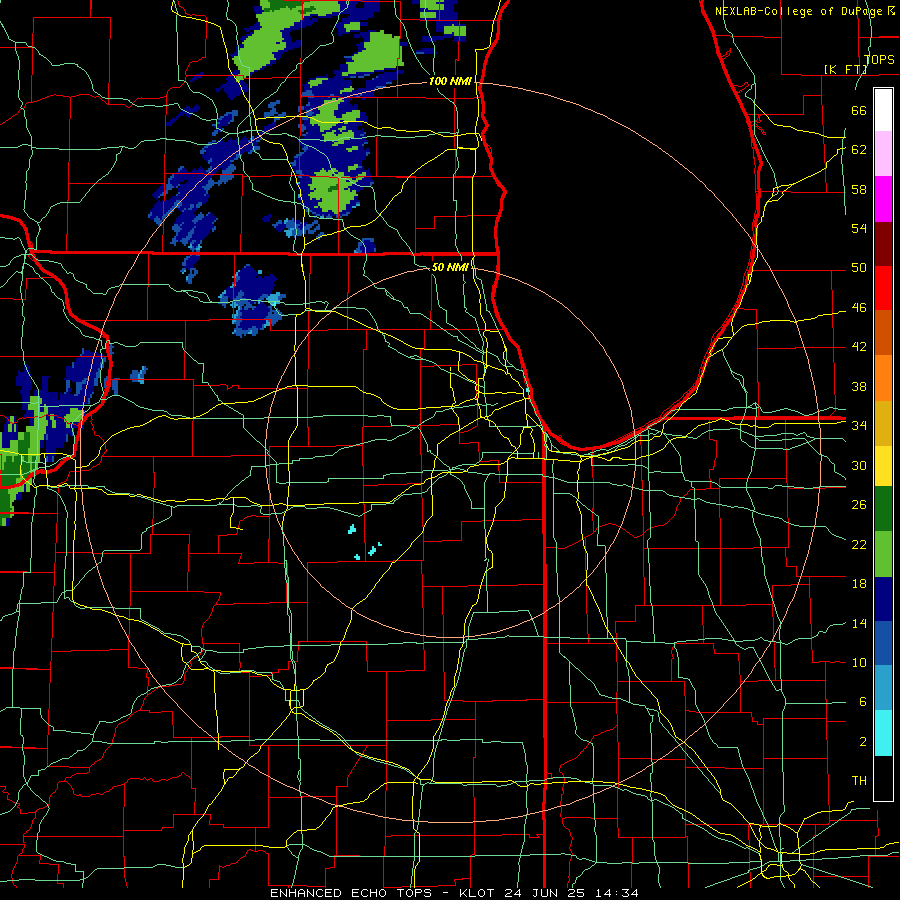Click the yellow legend swatch
The height and width of the screenshot is (900, 900).
[883, 465]
